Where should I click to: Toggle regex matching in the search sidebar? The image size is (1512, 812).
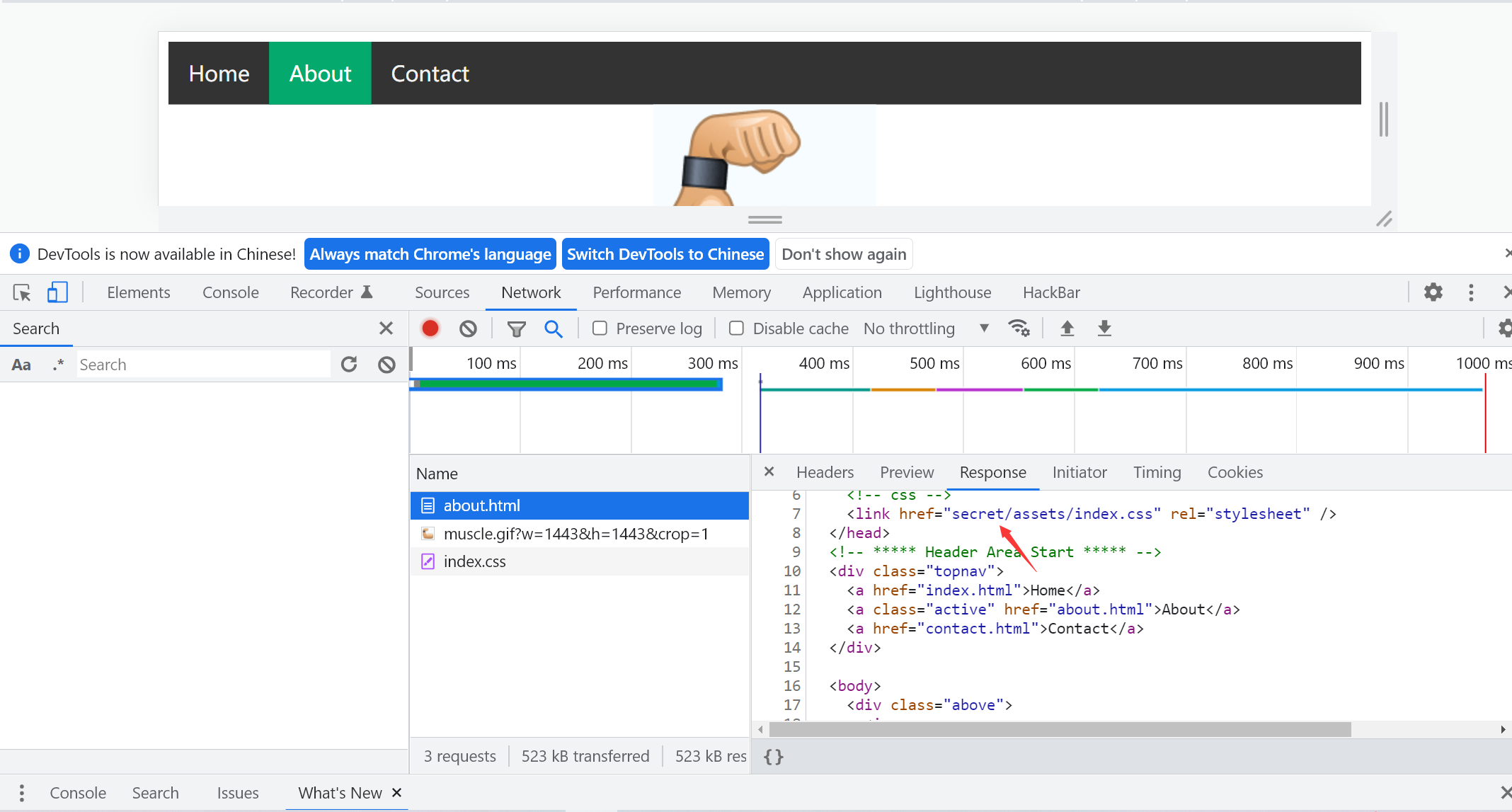57,364
